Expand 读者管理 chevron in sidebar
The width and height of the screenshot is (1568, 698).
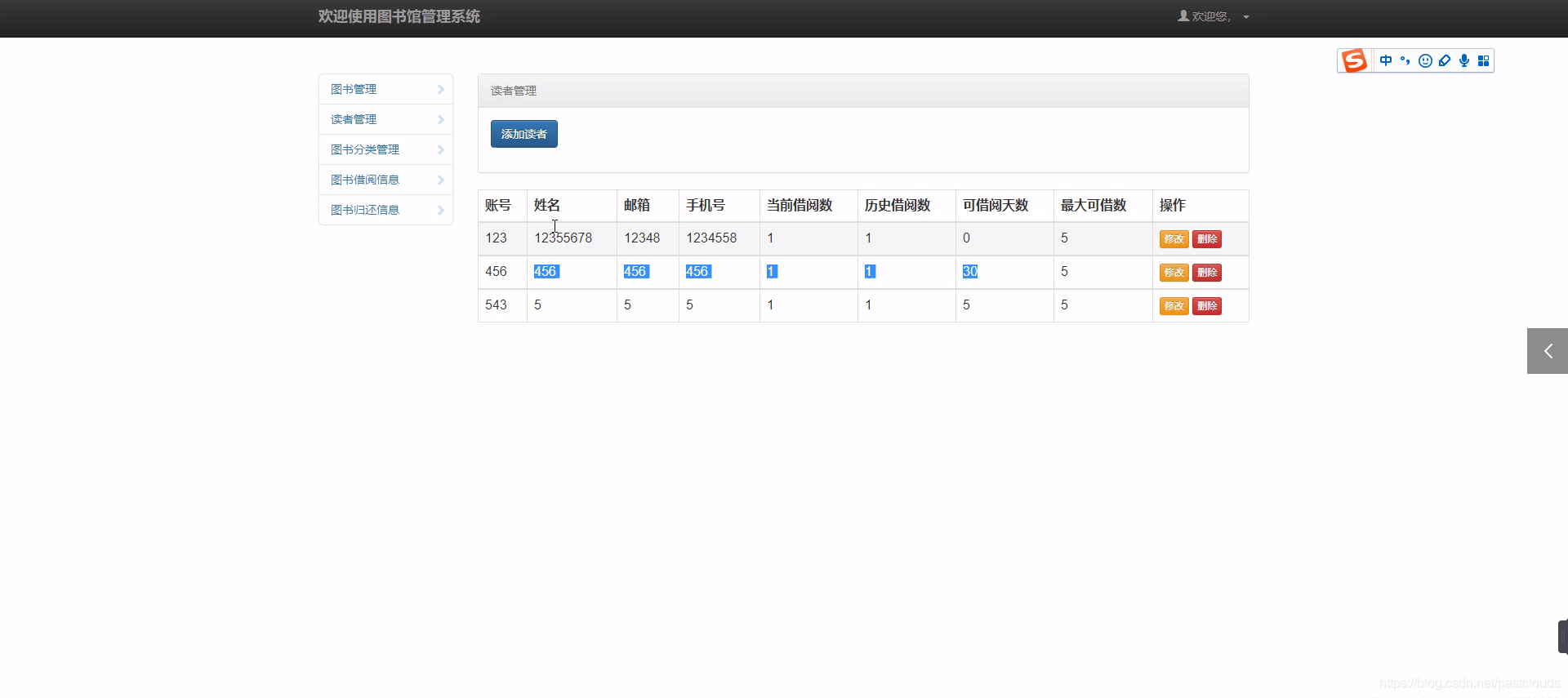440,119
